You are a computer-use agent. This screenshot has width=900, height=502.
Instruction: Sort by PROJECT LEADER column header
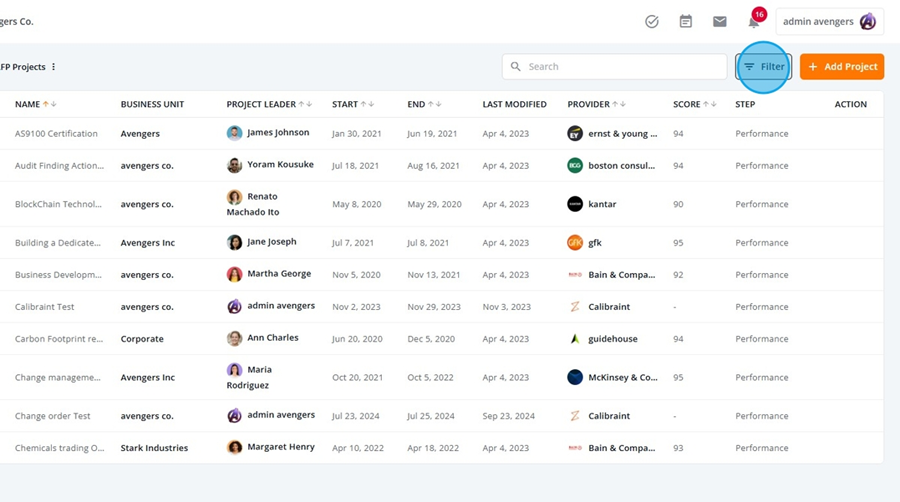269,104
